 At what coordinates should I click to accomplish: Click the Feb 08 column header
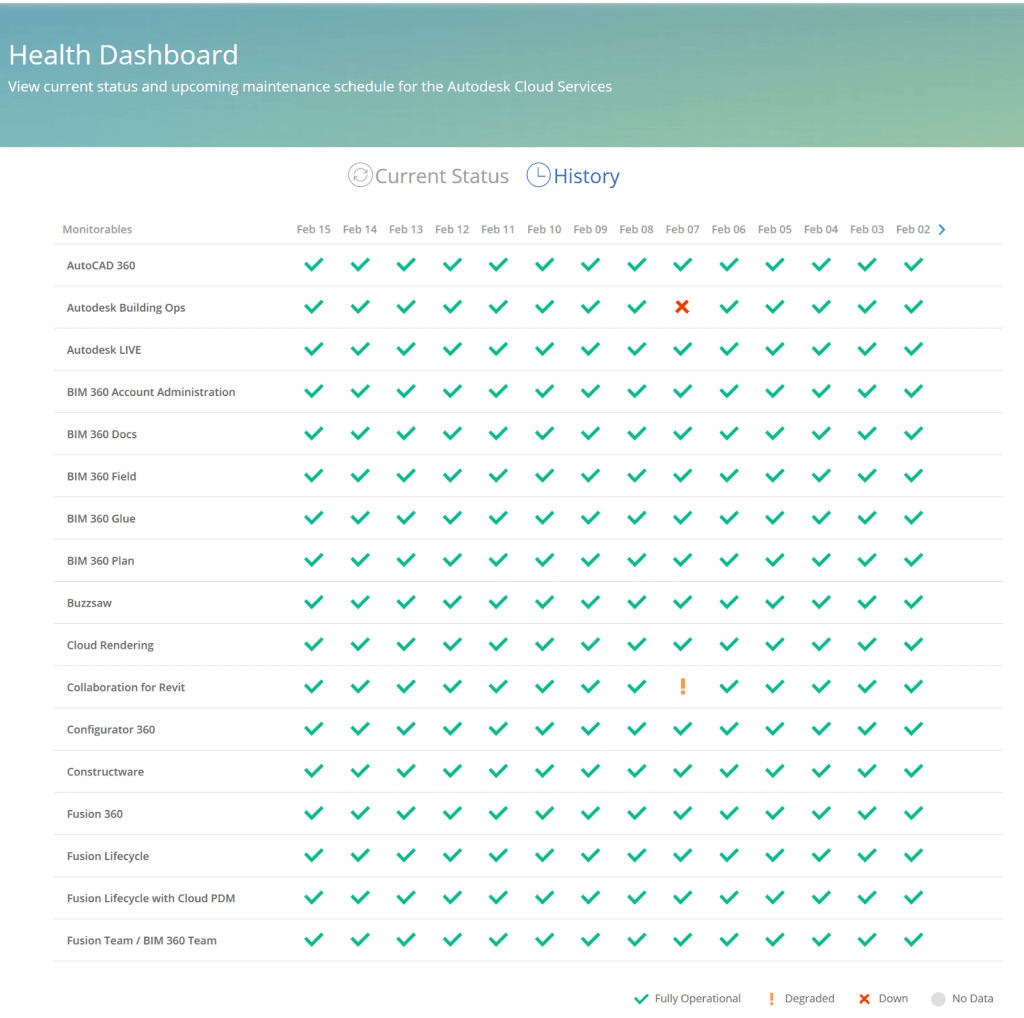tap(636, 229)
